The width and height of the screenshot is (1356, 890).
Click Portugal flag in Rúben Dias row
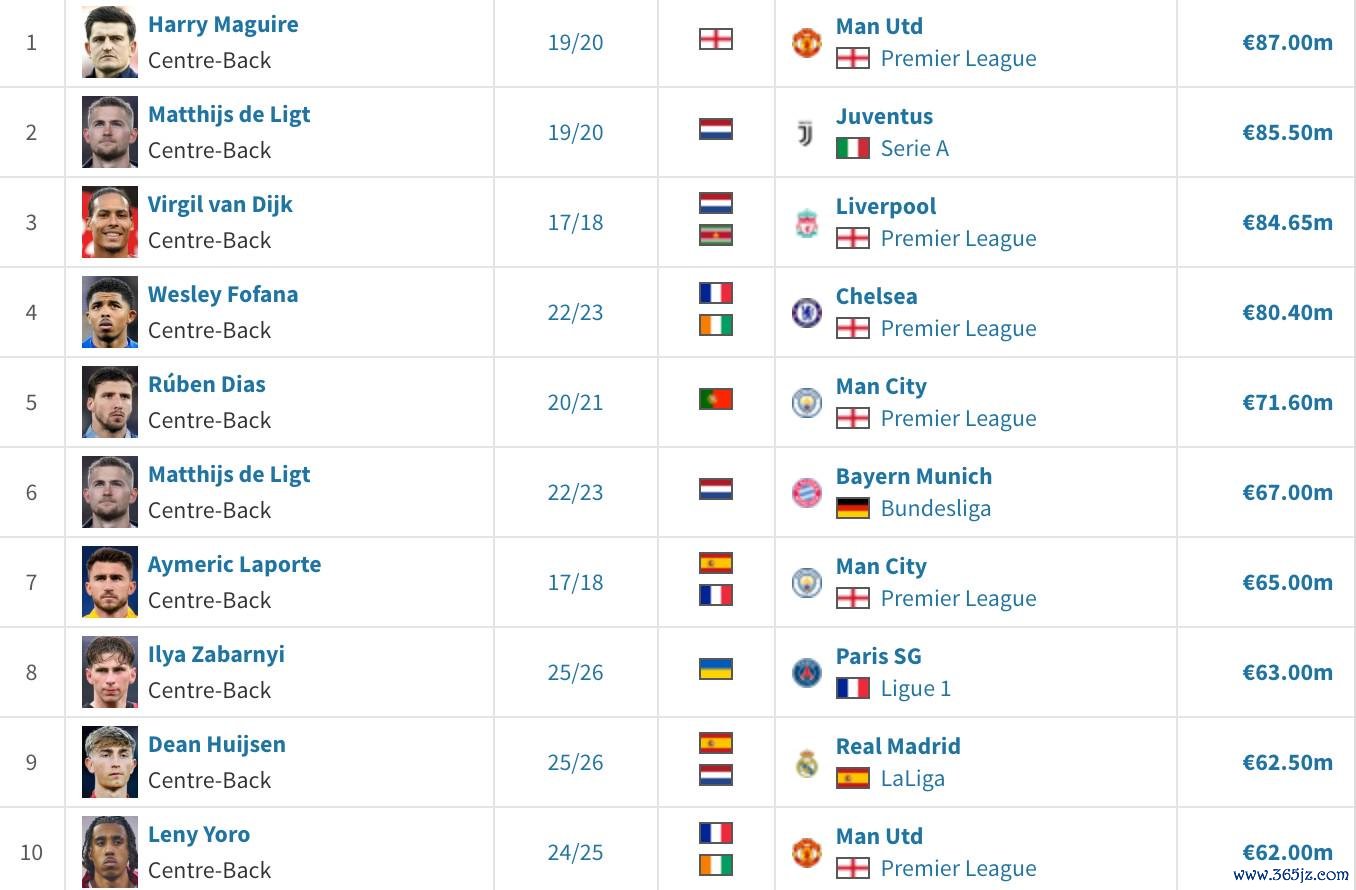(716, 399)
